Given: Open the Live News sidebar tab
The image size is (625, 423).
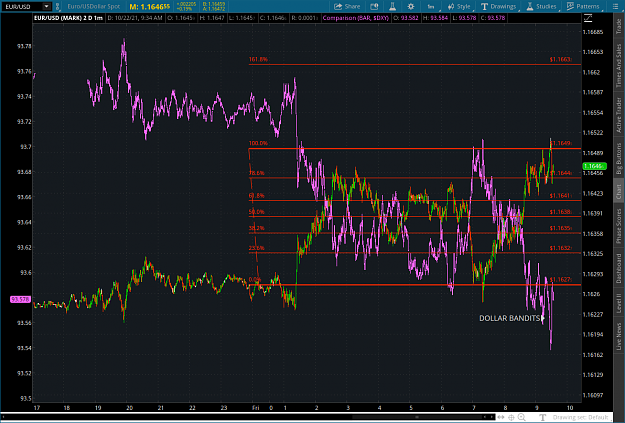Looking at the screenshot, I should [x=619, y=336].
